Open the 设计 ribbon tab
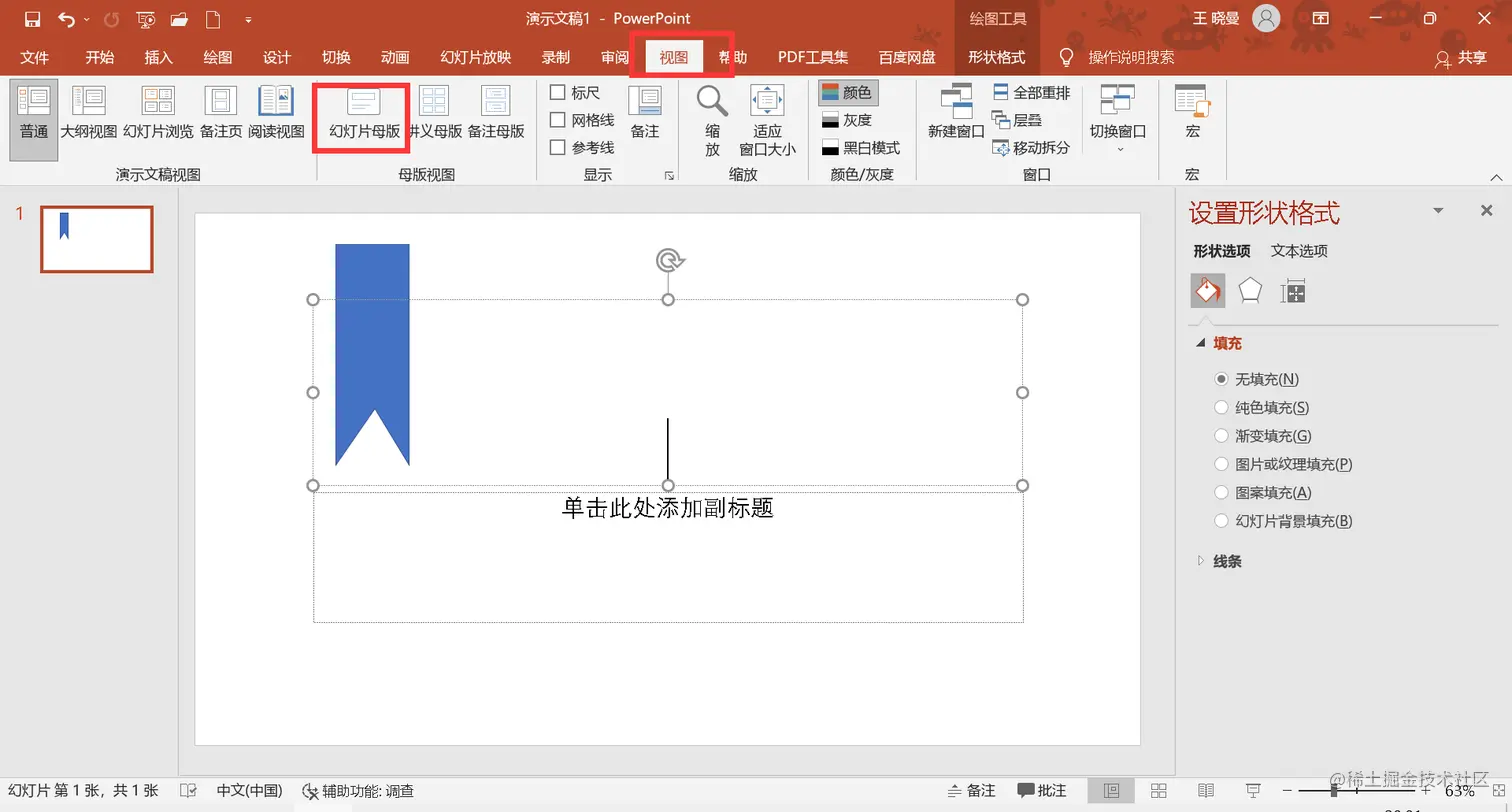This screenshot has height=812, width=1512. tap(276, 57)
